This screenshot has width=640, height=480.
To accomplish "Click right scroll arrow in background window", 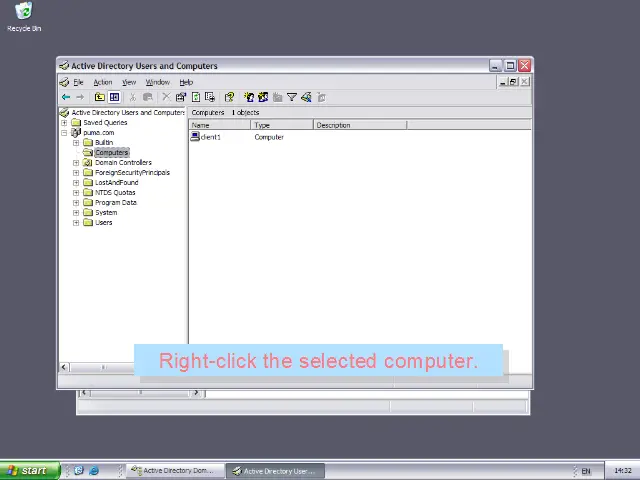I will click(196, 393).
